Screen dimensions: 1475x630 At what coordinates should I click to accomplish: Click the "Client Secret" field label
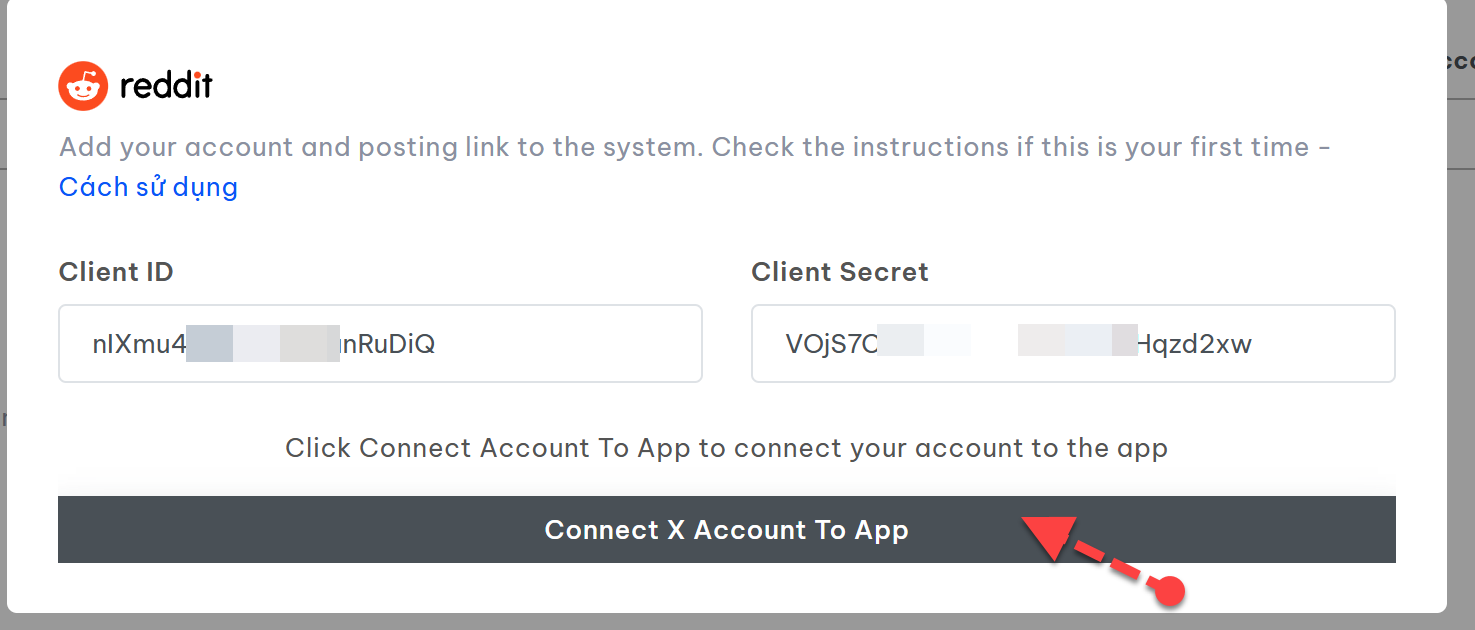coord(840,272)
